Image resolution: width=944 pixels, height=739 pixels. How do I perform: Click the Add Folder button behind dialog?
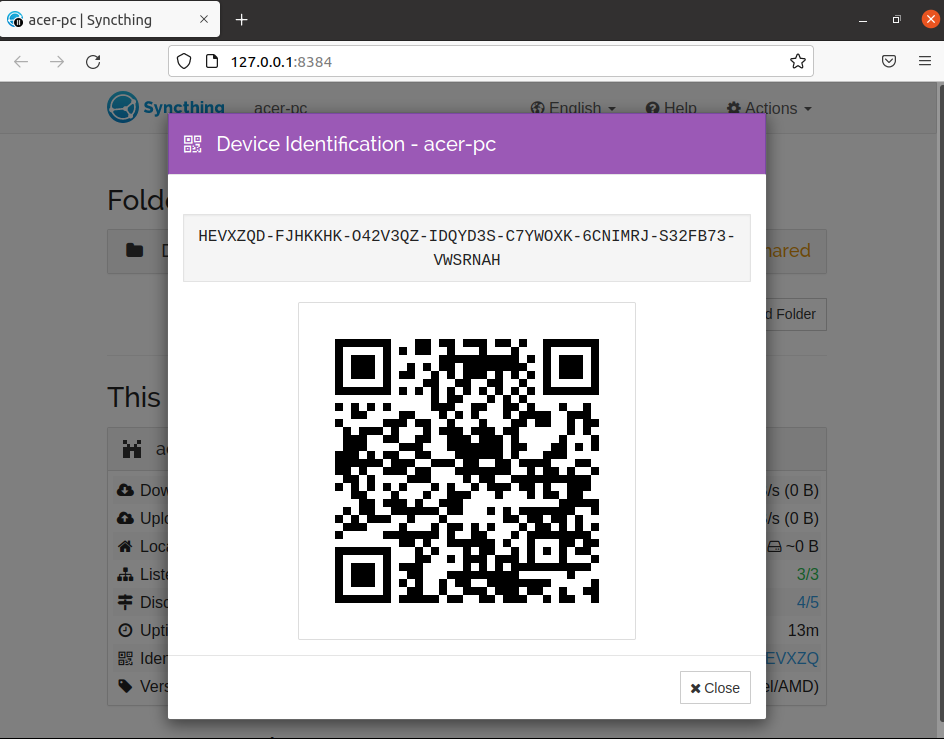[796, 314]
